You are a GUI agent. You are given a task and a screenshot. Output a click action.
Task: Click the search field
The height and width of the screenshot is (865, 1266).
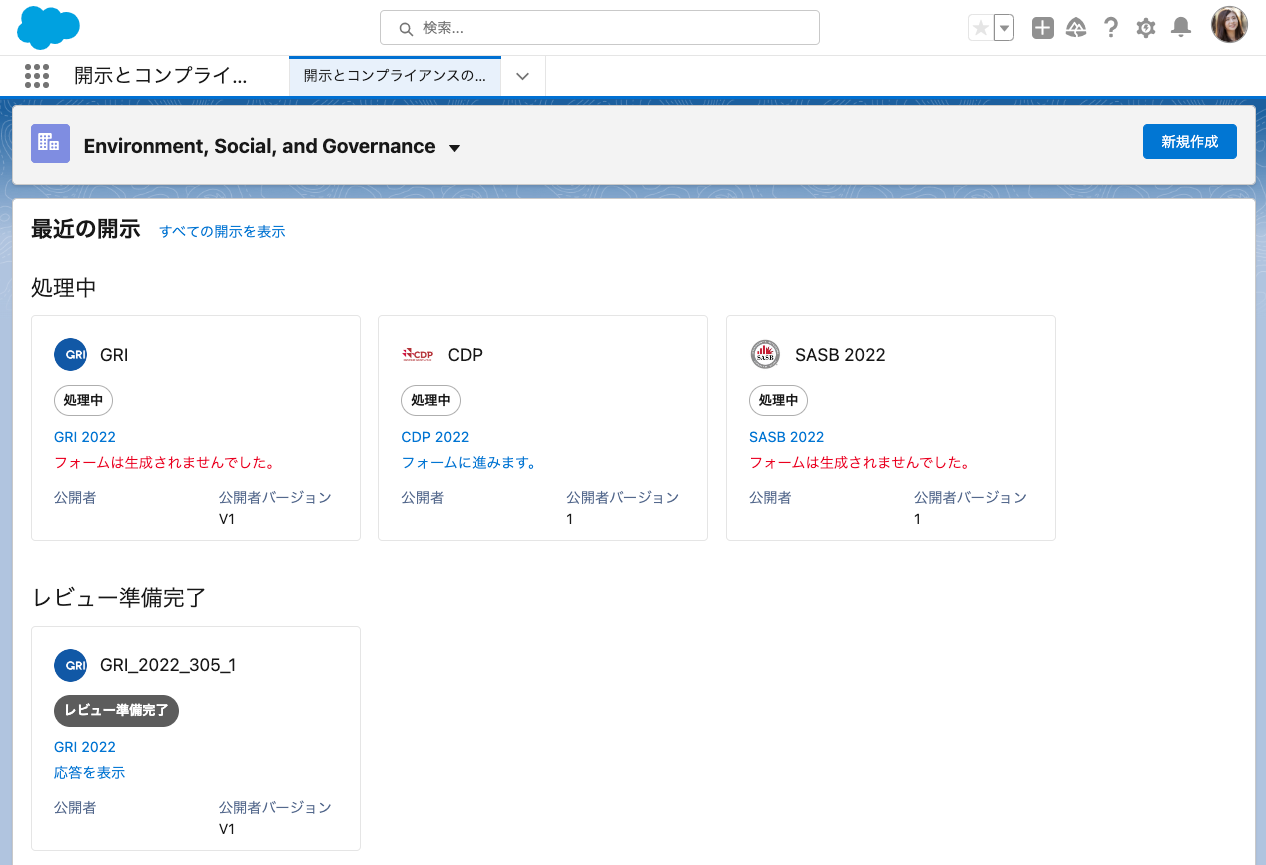600,28
